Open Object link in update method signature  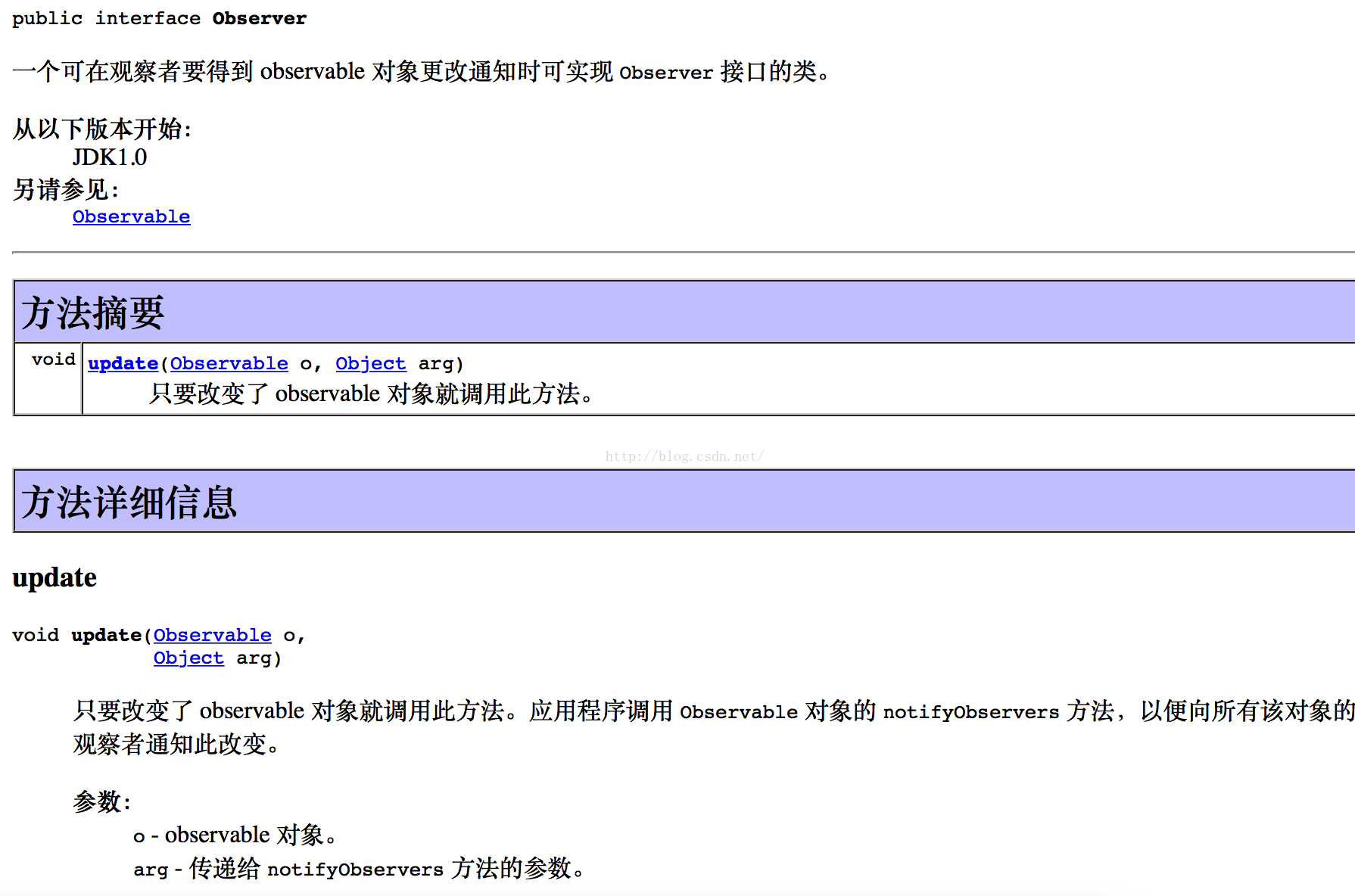(188, 658)
